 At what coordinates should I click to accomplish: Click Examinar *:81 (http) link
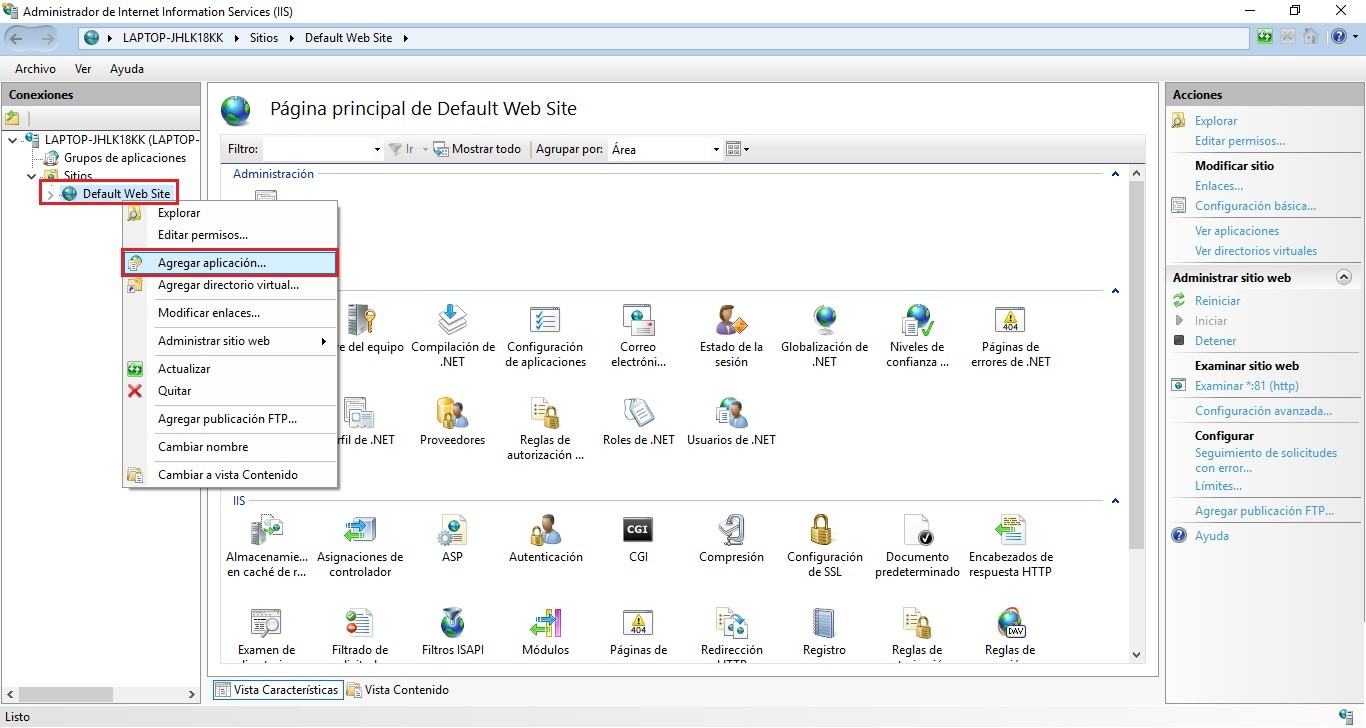click(1246, 386)
